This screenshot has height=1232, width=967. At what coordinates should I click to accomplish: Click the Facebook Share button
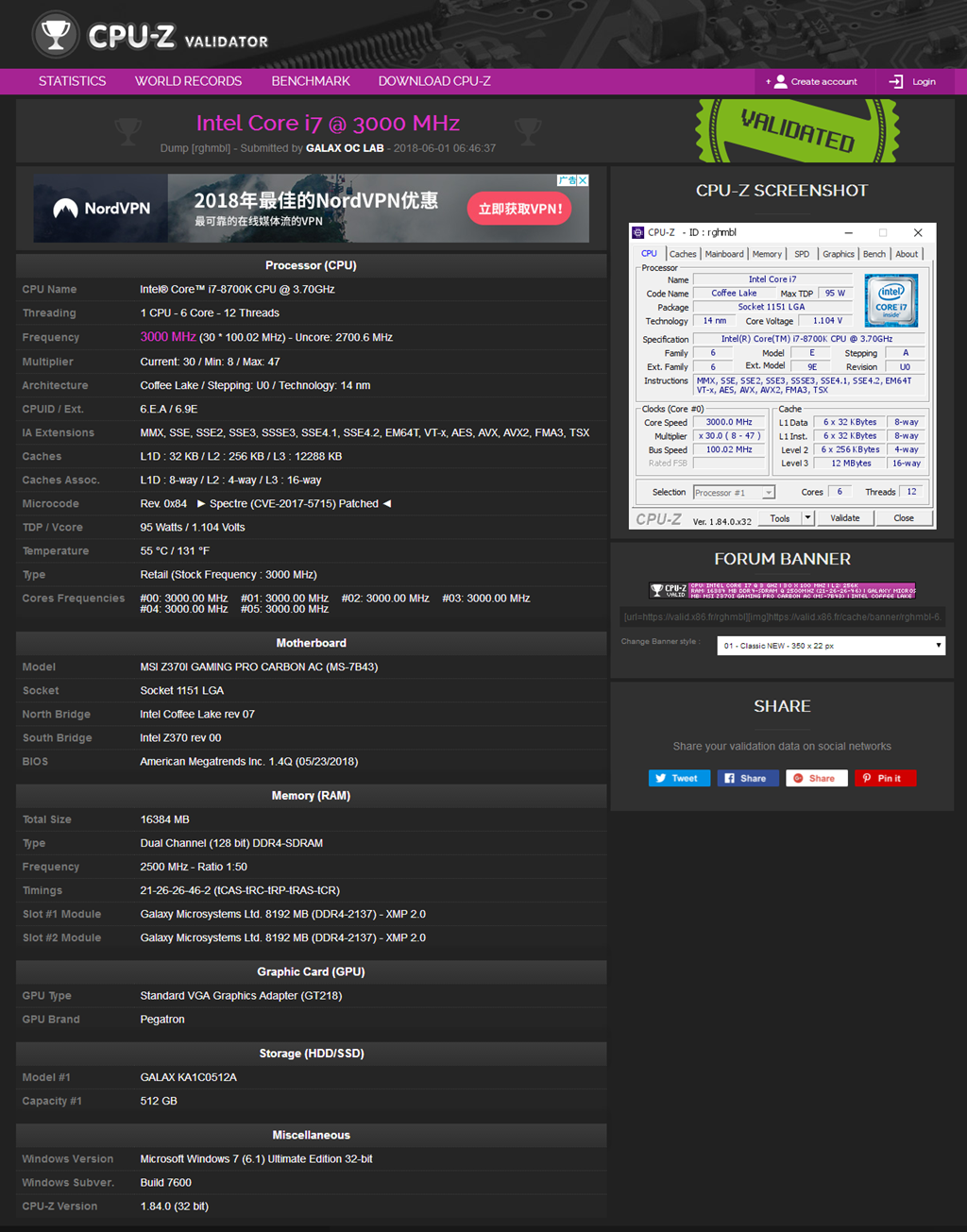(x=748, y=778)
